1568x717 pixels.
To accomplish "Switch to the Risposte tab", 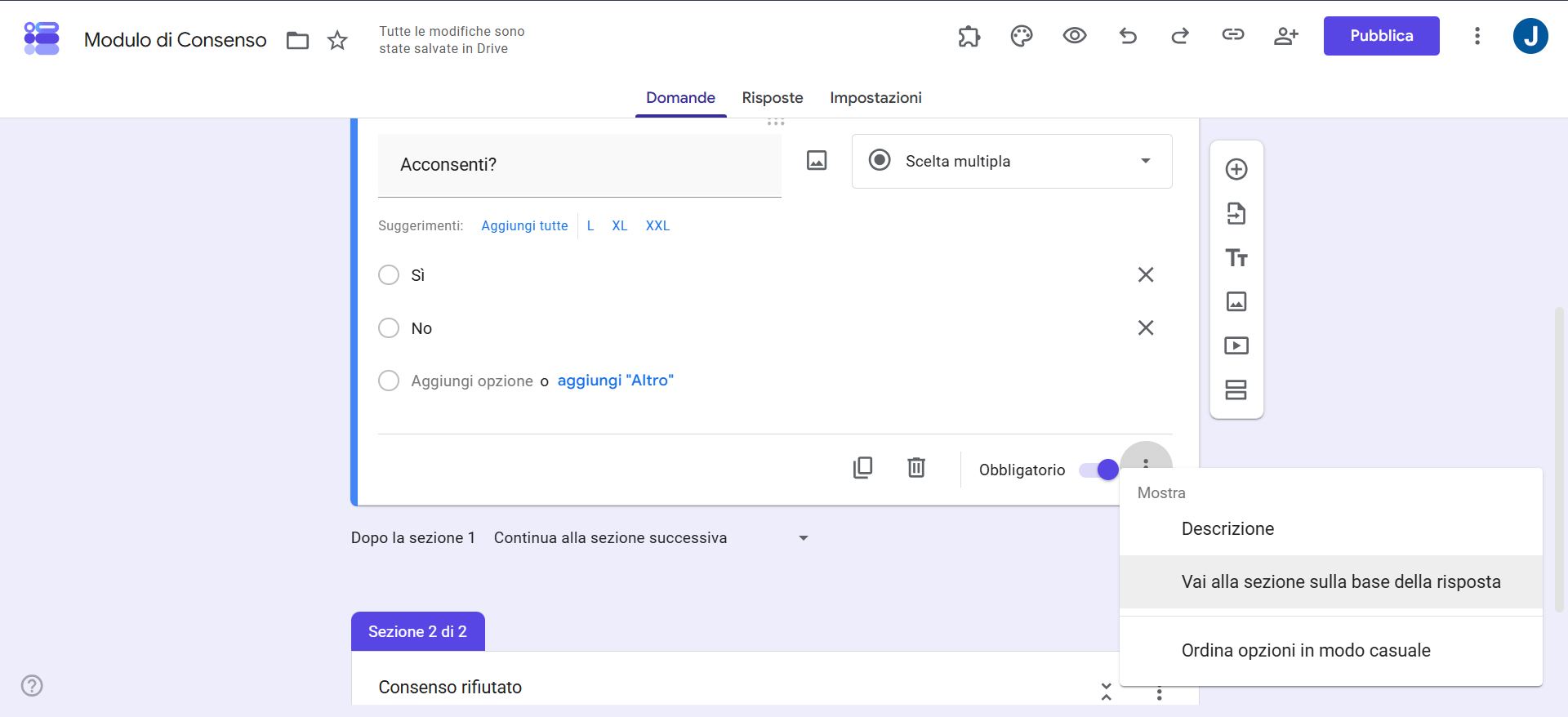I will [x=773, y=98].
